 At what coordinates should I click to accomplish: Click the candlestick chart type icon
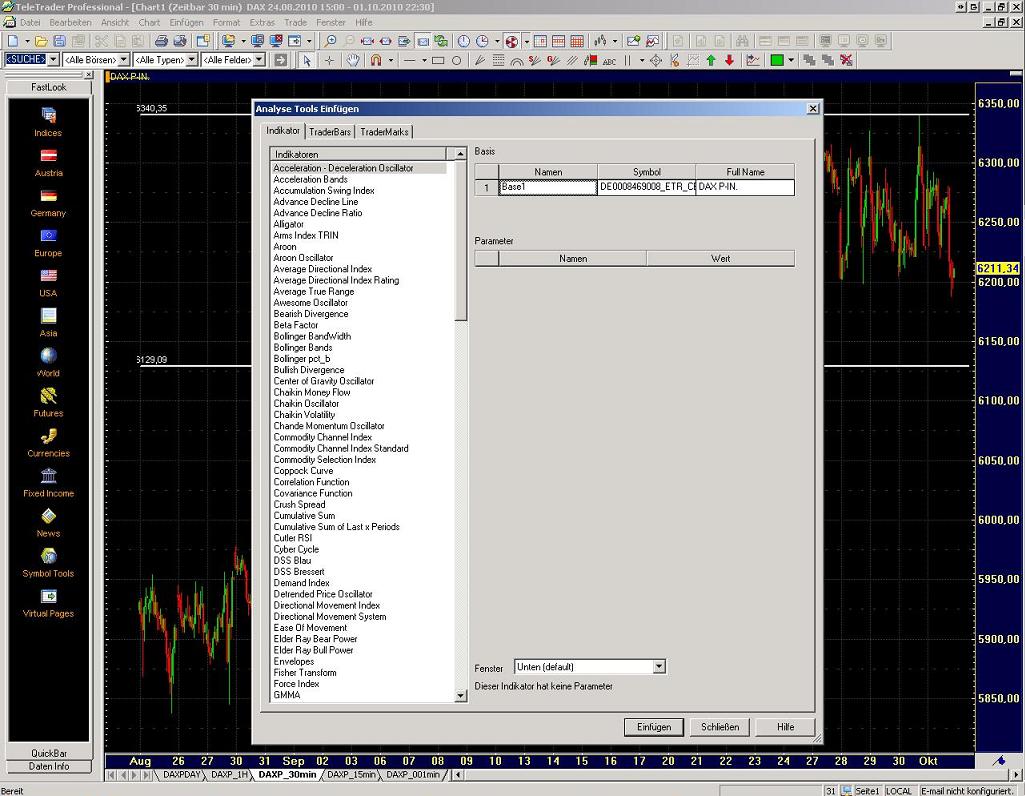[x=599, y=41]
